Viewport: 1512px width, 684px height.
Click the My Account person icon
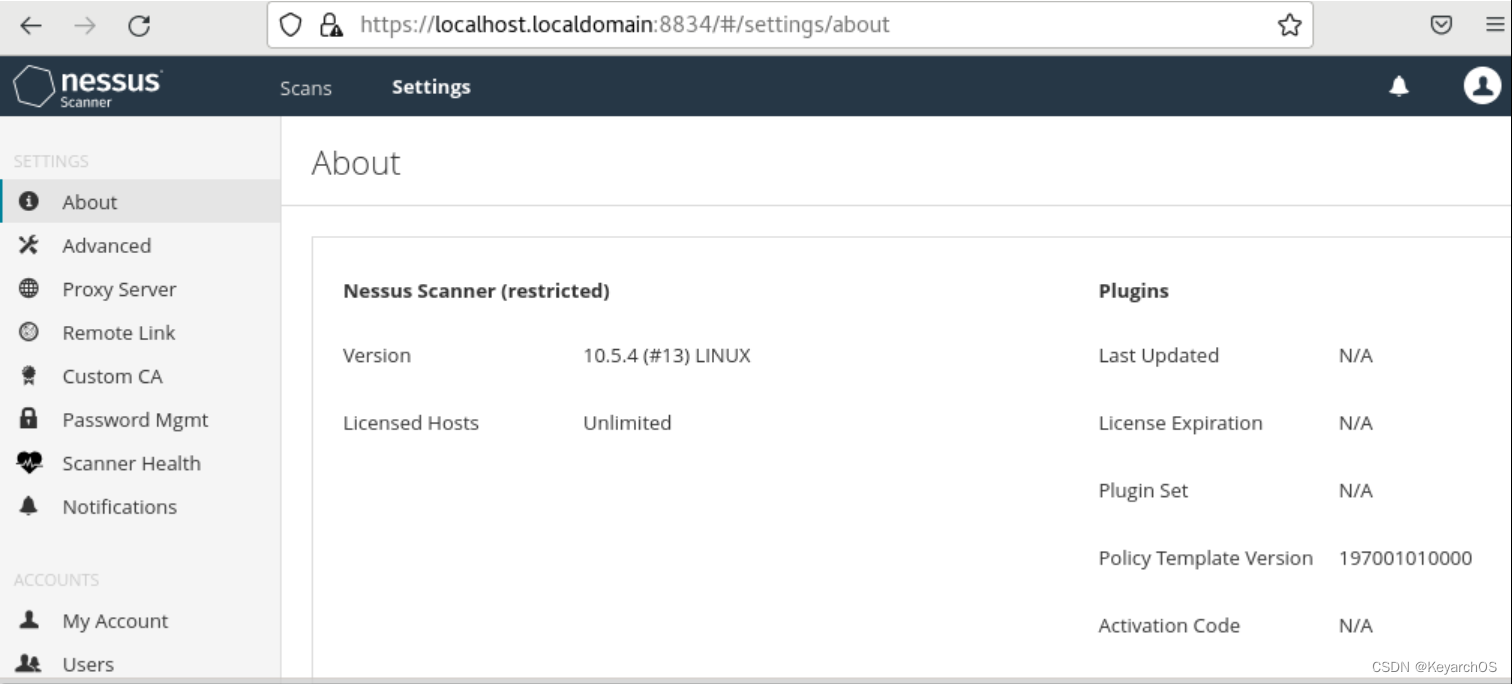coord(29,620)
